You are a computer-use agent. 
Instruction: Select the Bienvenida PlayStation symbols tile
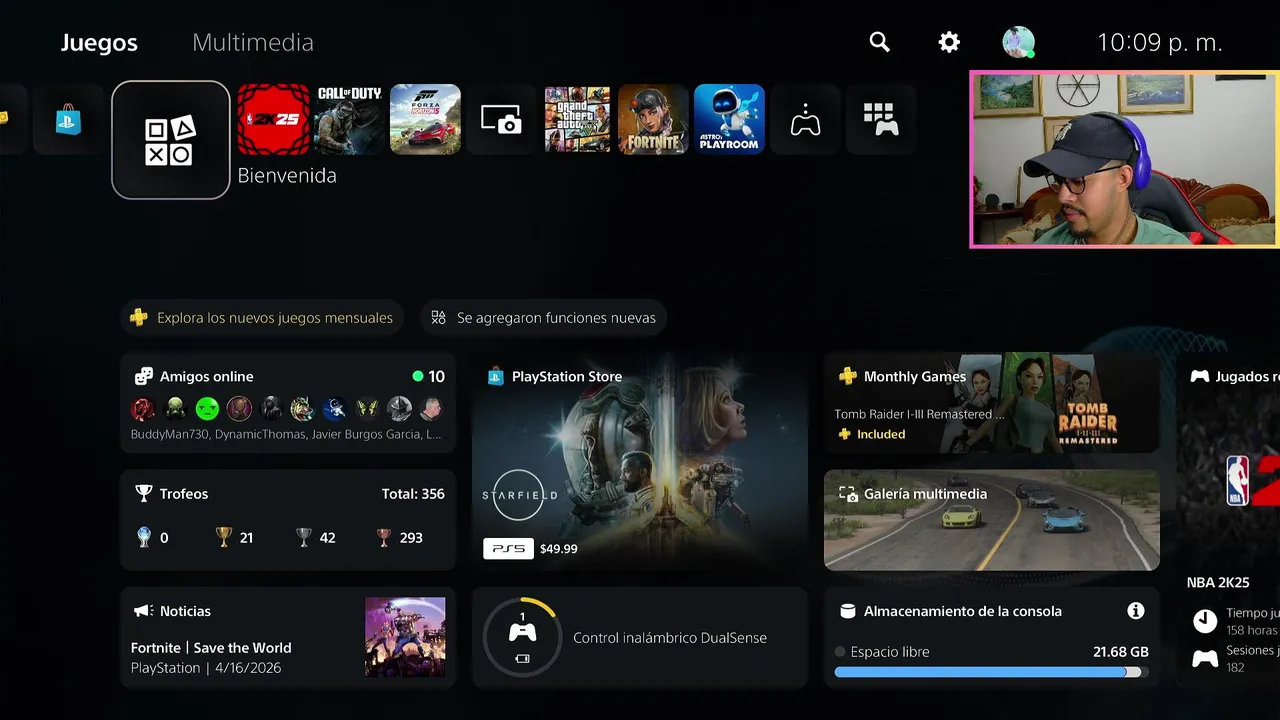pyautogui.click(x=171, y=140)
